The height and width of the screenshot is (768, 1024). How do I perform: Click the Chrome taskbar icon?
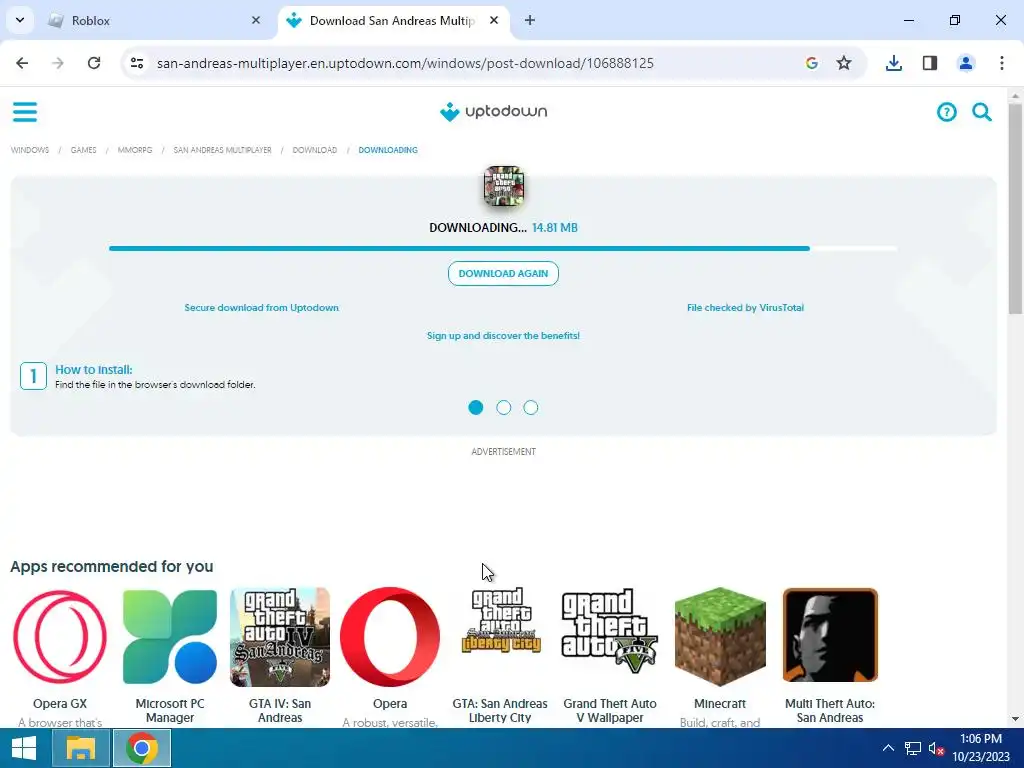click(x=142, y=748)
